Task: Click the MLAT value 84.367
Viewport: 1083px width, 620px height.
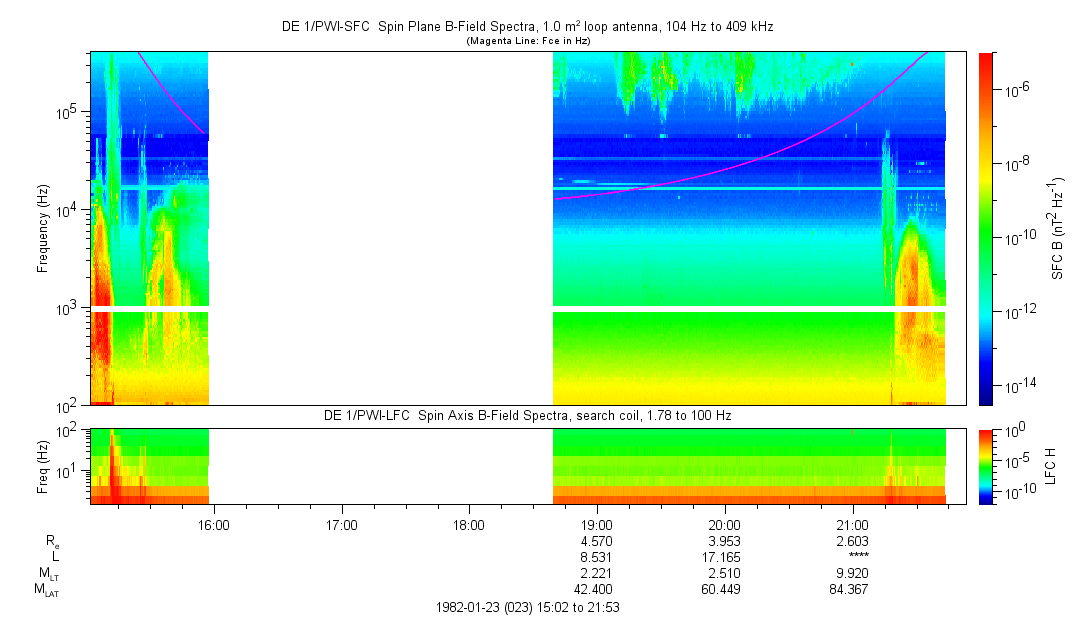Action: pos(852,590)
